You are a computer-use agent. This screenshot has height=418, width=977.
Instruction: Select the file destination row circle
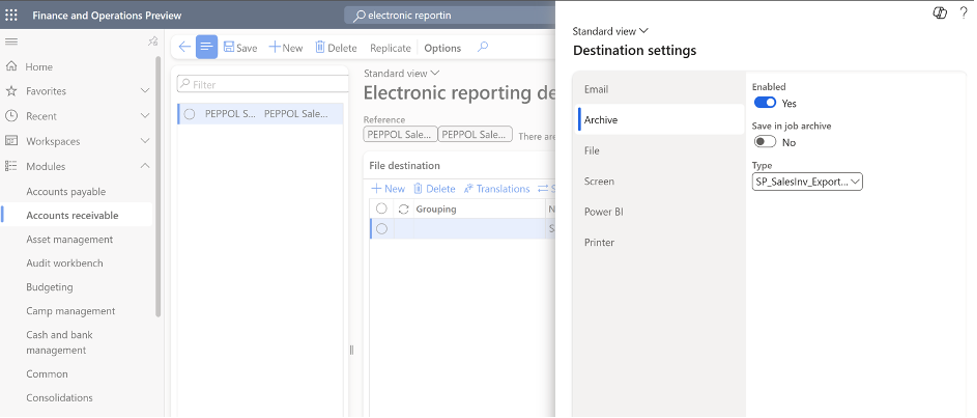[381, 229]
